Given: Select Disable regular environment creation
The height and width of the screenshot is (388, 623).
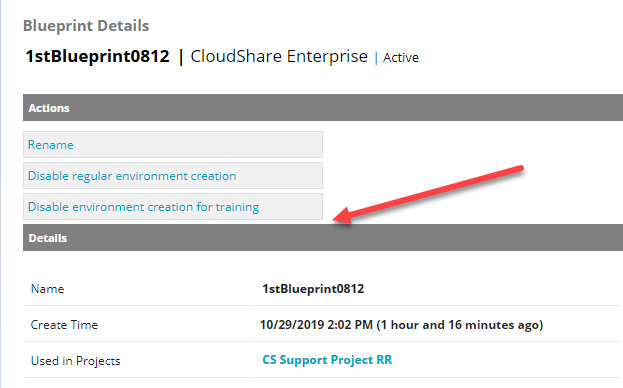Looking at the screenshot, I should tap(132, 176).
